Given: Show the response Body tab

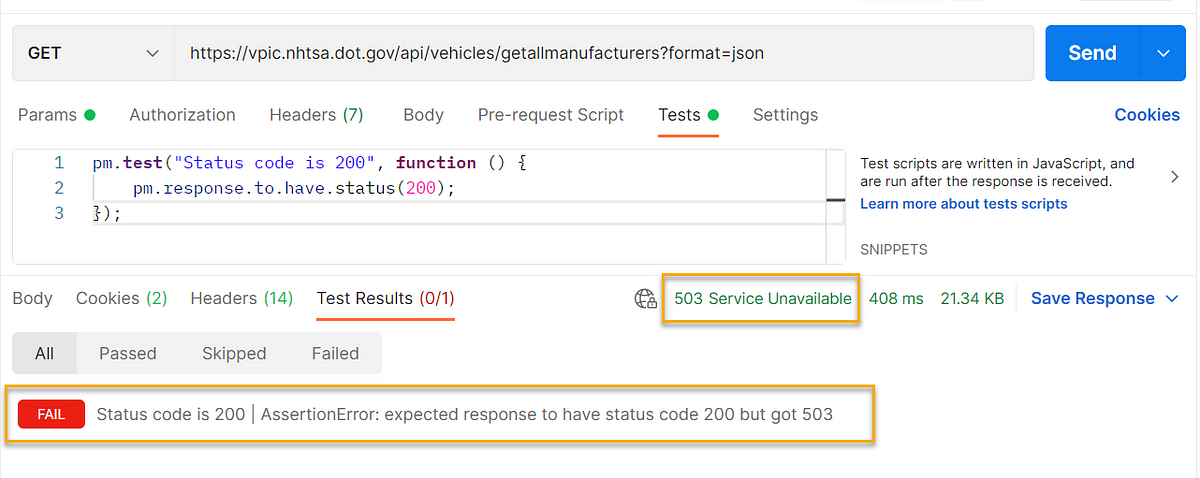Looking at the screenshot, I should click(32, 298).
